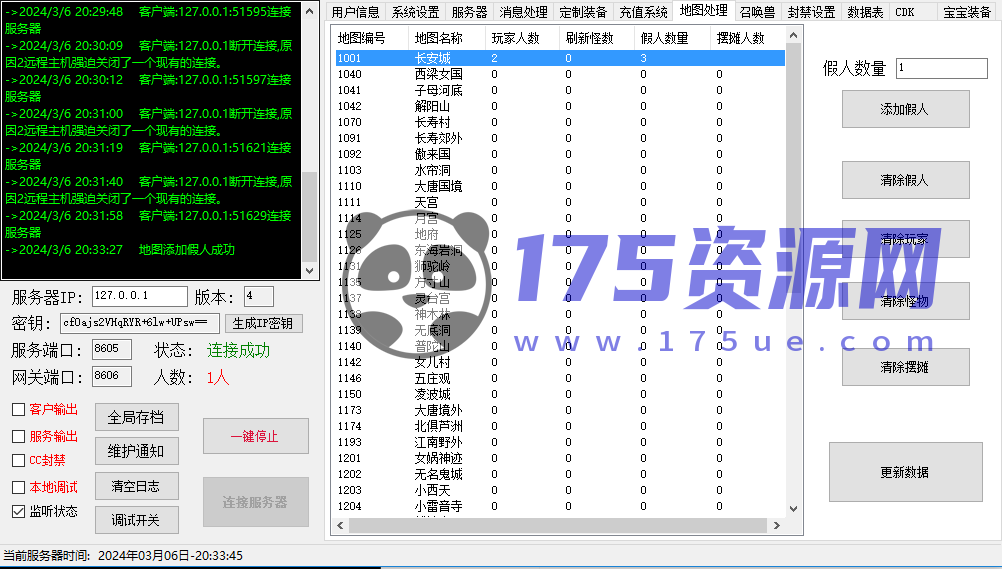The width and height of the screenshot is (1002, 569).
Task: Click map list scroll-up arrow
Action: coord(793,36)
